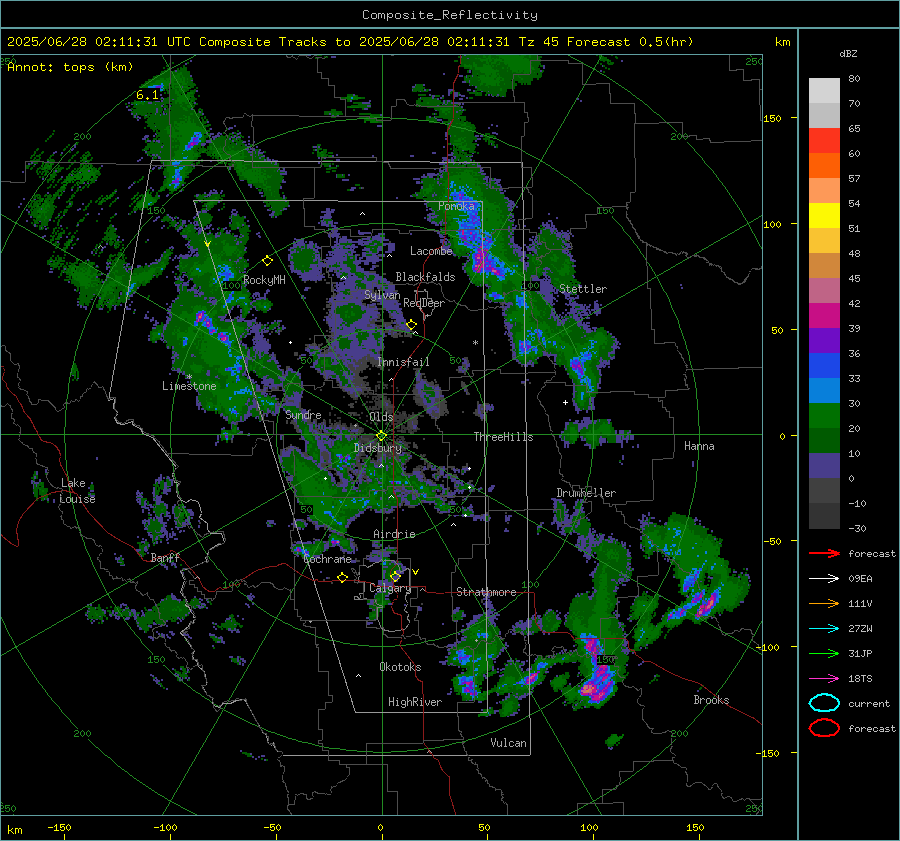Click the RedDeer city label

[x=424, y=303]
